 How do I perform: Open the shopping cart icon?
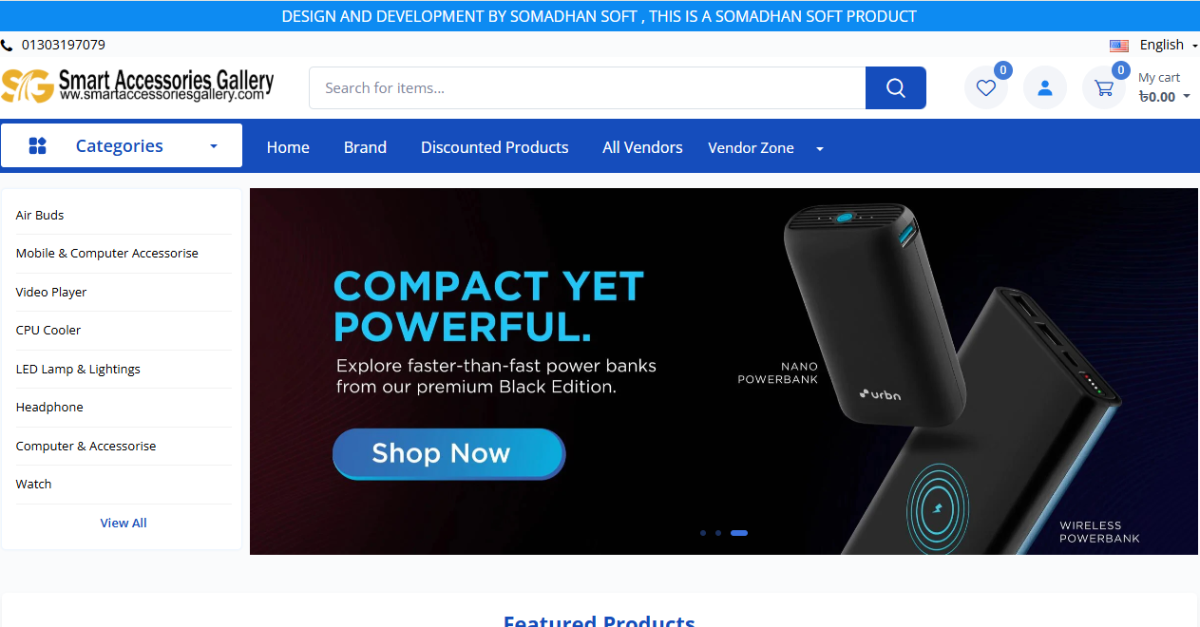pos(1104,88)
